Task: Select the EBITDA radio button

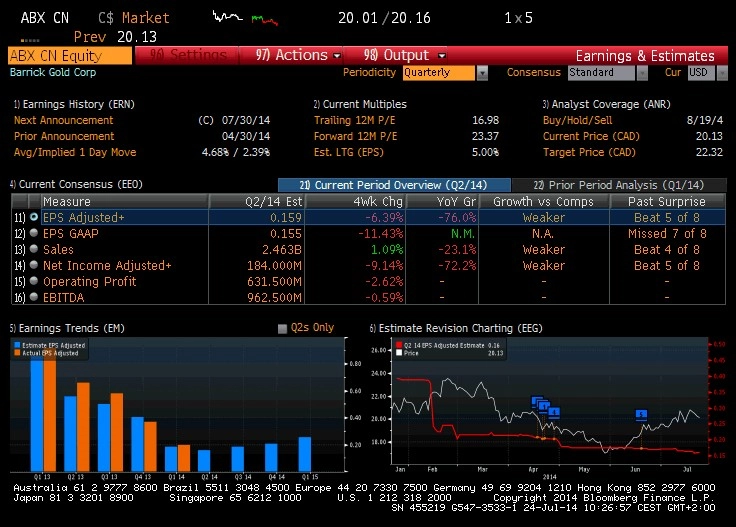Action: coord(34,297)
